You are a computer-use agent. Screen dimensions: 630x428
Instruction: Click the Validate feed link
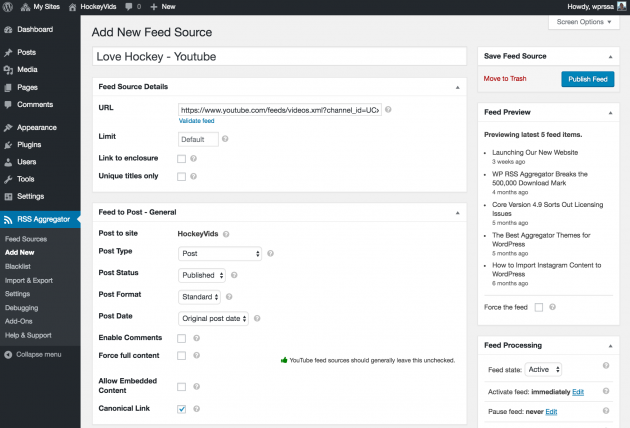(x=196, y=121)
